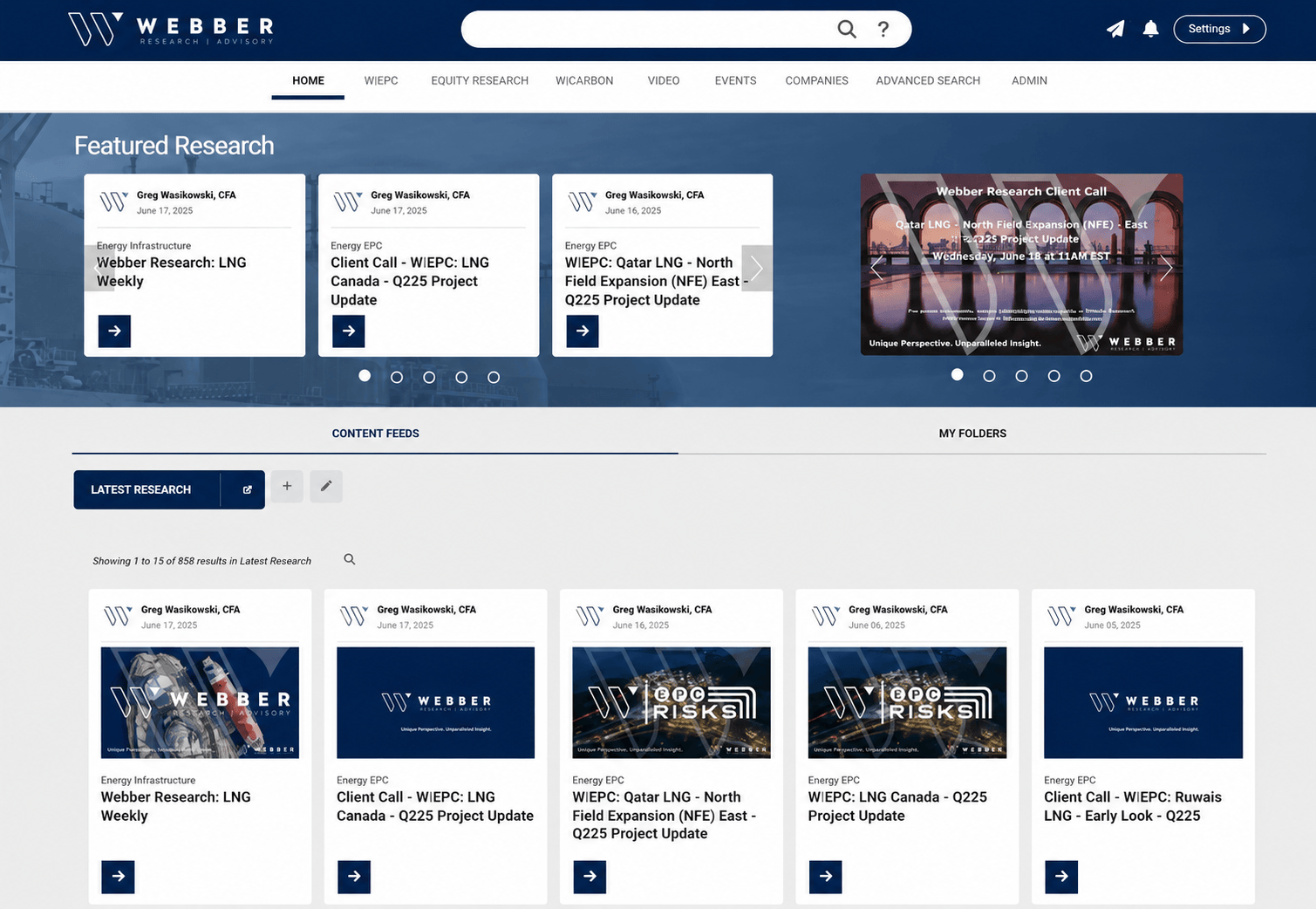The image size is (1316, 909).
Task: Open the EQUITY RESEARCH menu item
Action: click(480, 80)
